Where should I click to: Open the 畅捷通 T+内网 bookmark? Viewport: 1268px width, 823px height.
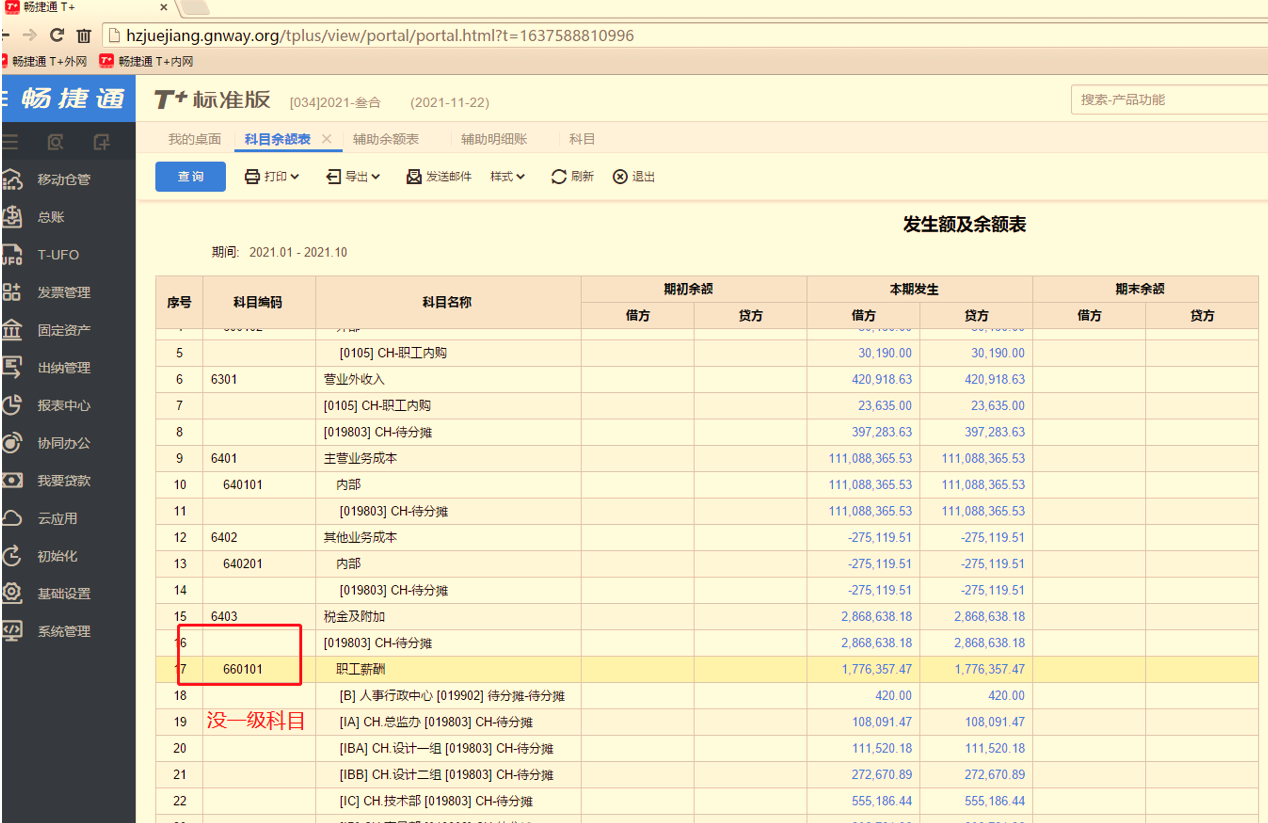pos(147,61)
